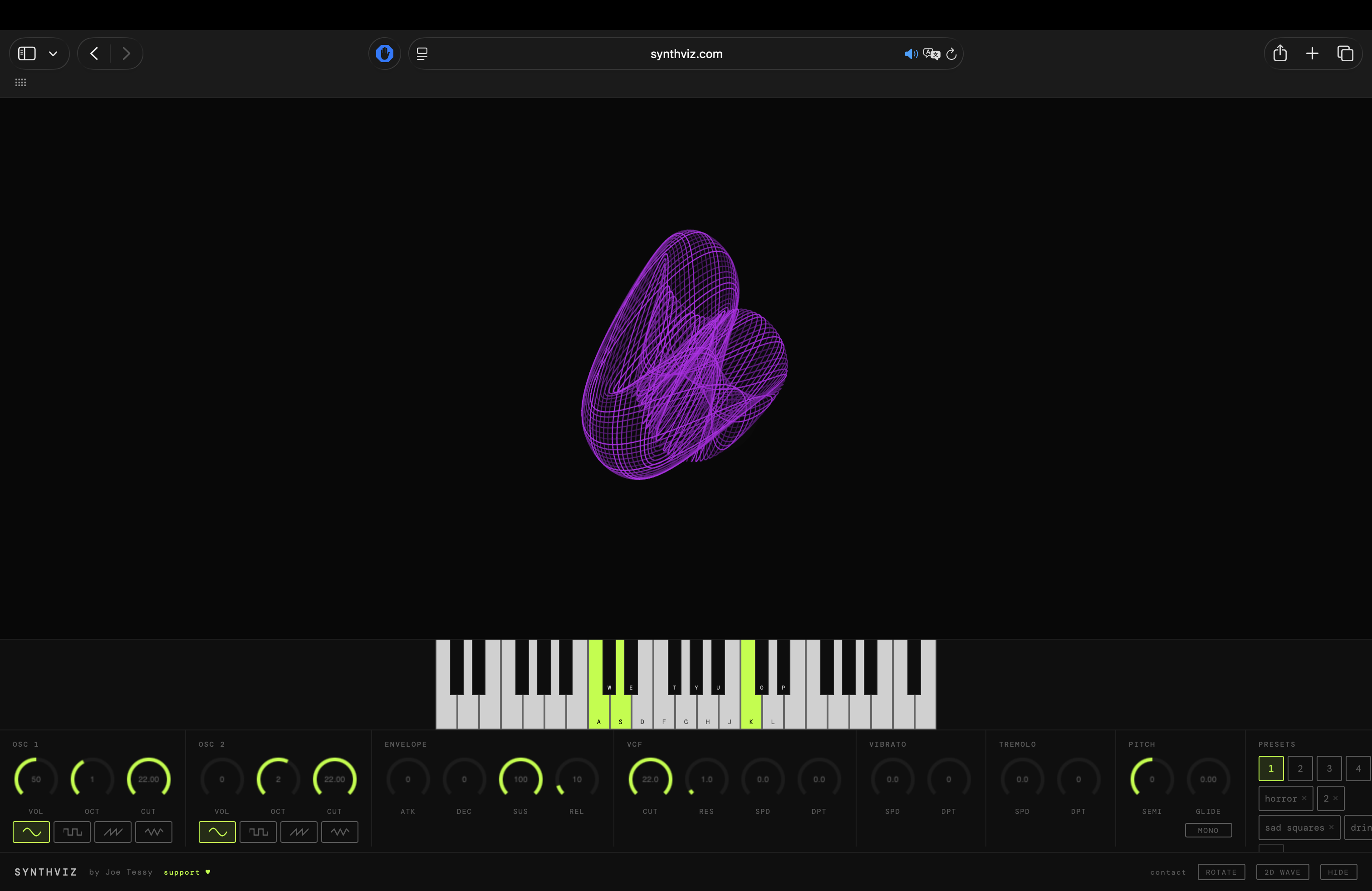The image size is (1372, 891).
Task: Play the piano key labeled K
Action: coord(751,712)
